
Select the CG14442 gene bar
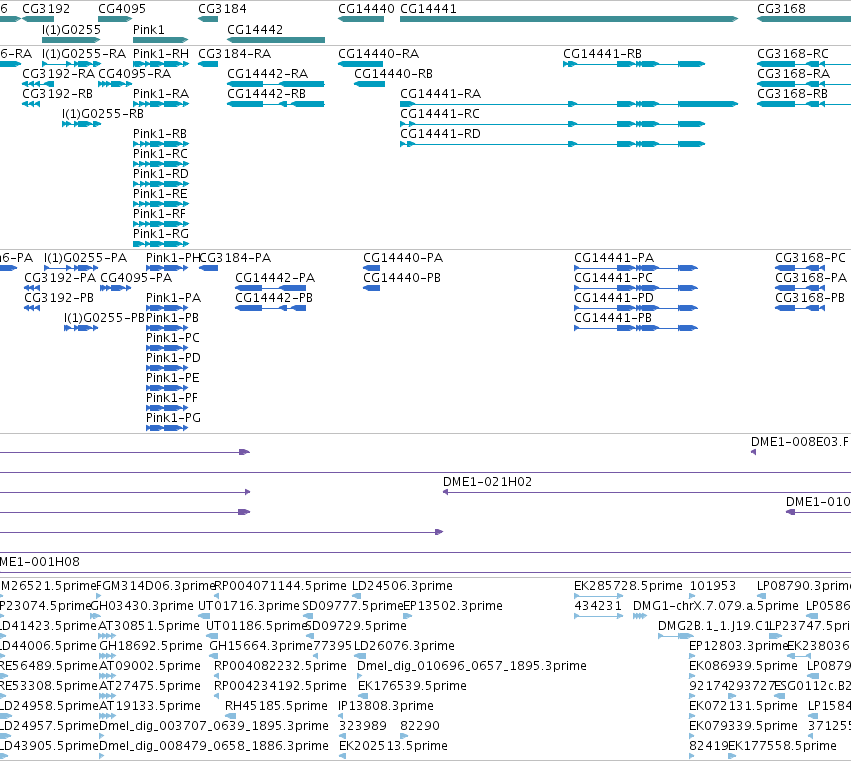click(276, 40)
